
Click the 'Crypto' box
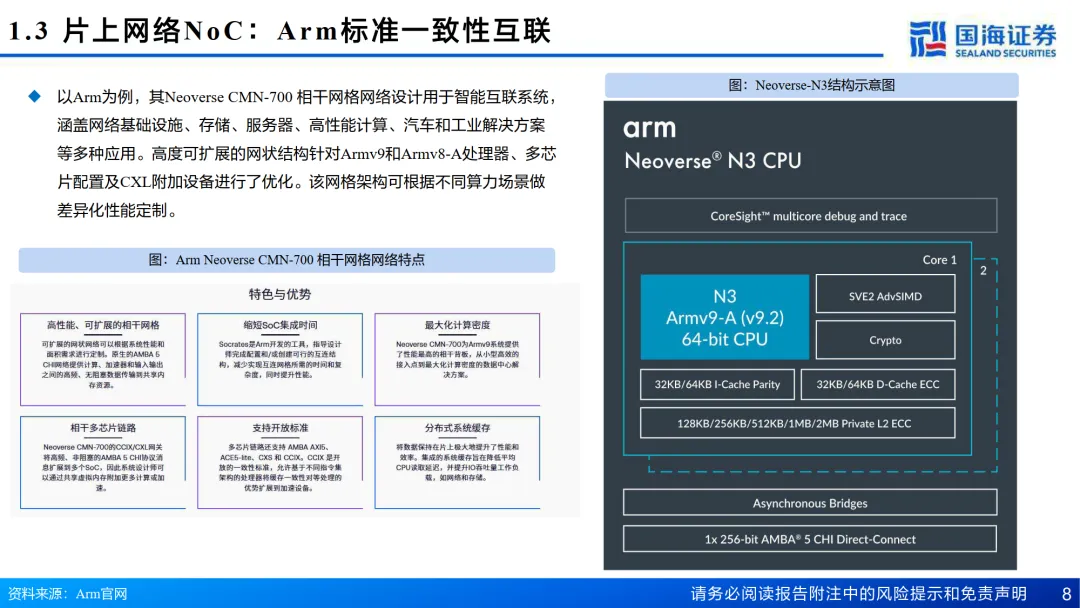point(885,340)
